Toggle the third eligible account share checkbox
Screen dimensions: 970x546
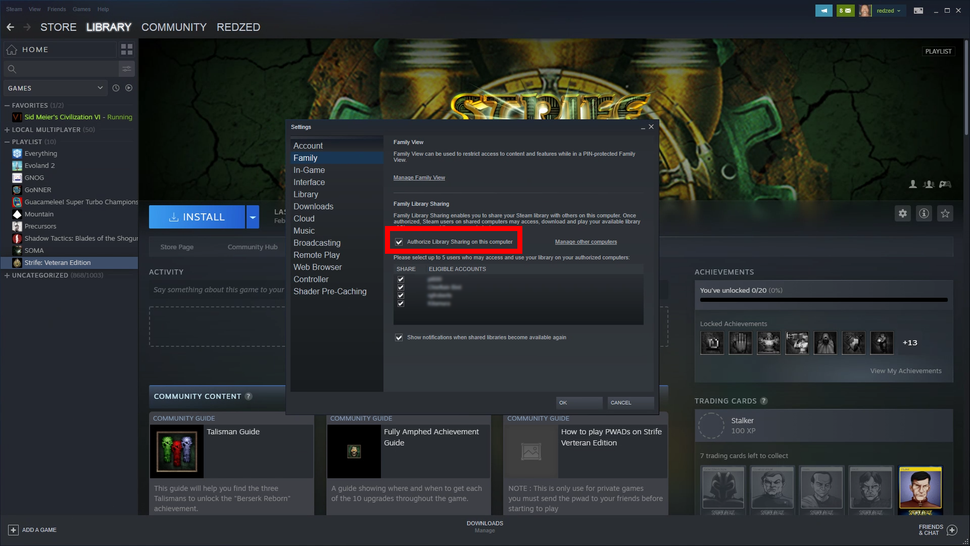400,295
